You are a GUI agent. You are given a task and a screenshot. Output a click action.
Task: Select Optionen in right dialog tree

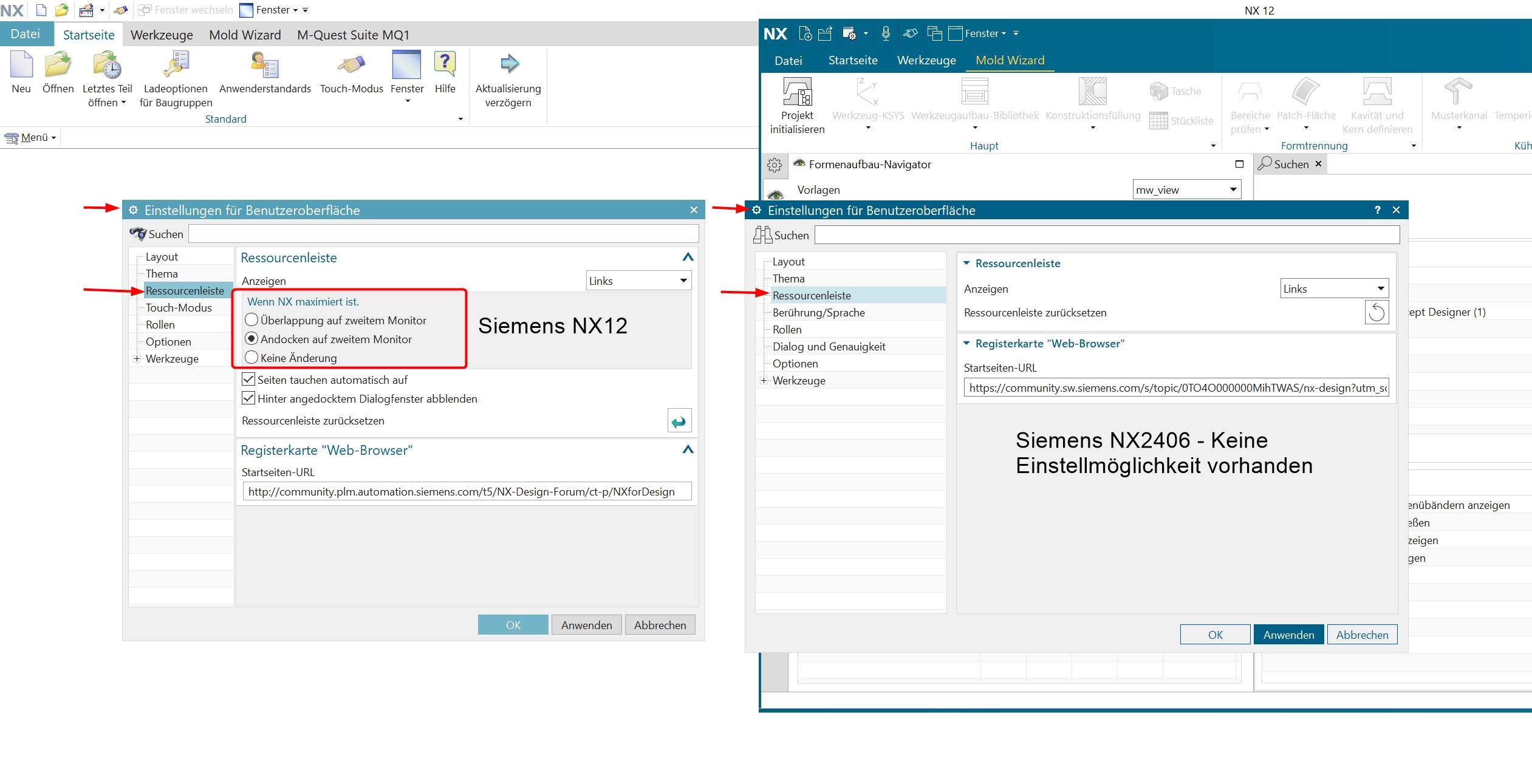pyautogui.click(x=795, y=364)
